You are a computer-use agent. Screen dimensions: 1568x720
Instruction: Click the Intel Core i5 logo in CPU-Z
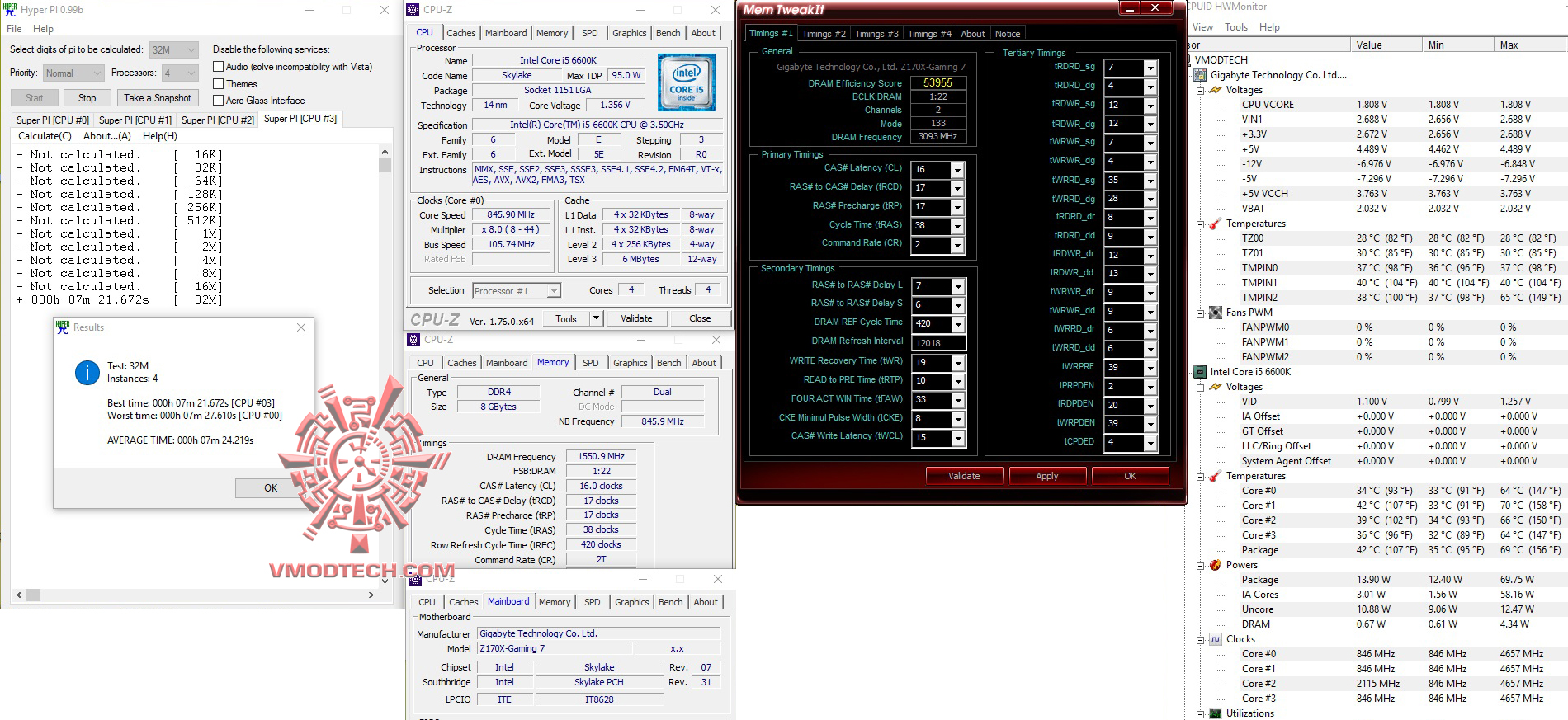(687, 82)
